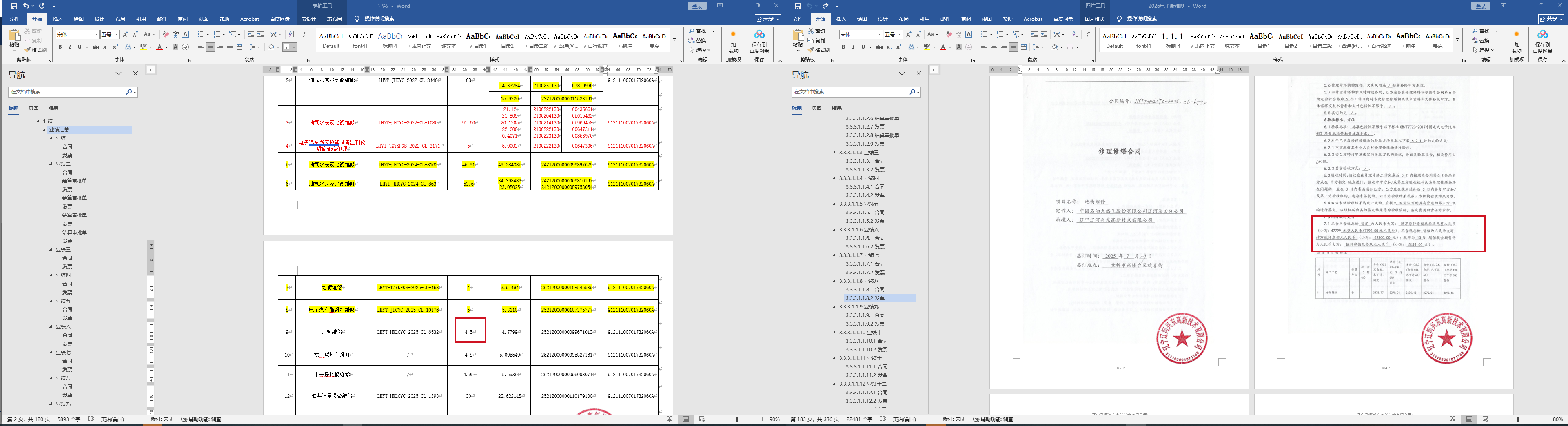Toggle Underline in left Word window
Image resolution: width=1568 pixels, height=426 pixels.
click(x=79, y=47)
